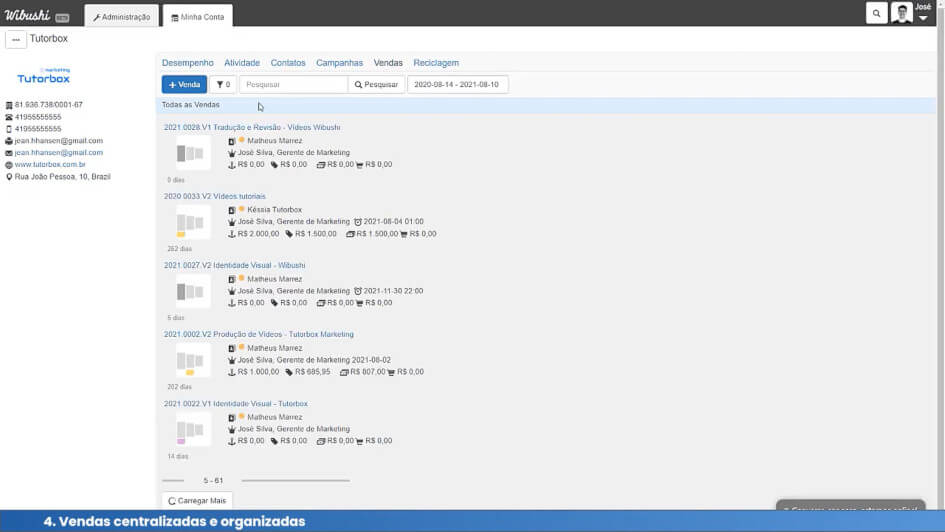Open the Campanhas tab
The height and width of the screenshot is (532, 945).
[x=339, y=63]
